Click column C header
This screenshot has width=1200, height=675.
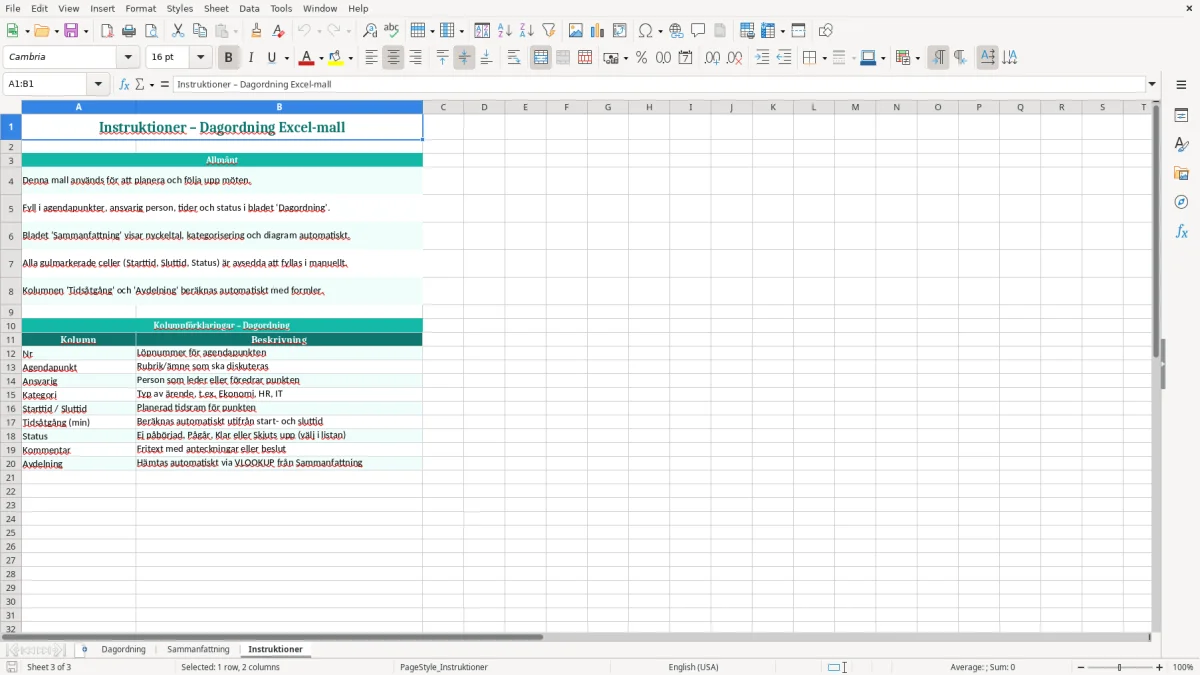[x=443, y=107]
